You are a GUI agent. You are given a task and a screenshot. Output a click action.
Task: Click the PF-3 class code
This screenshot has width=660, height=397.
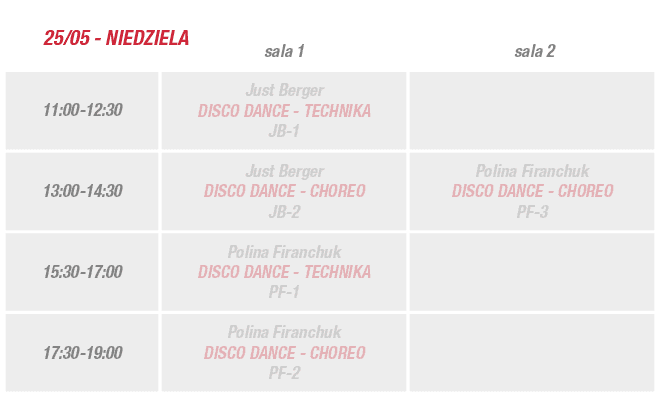[x=532, y=212]
